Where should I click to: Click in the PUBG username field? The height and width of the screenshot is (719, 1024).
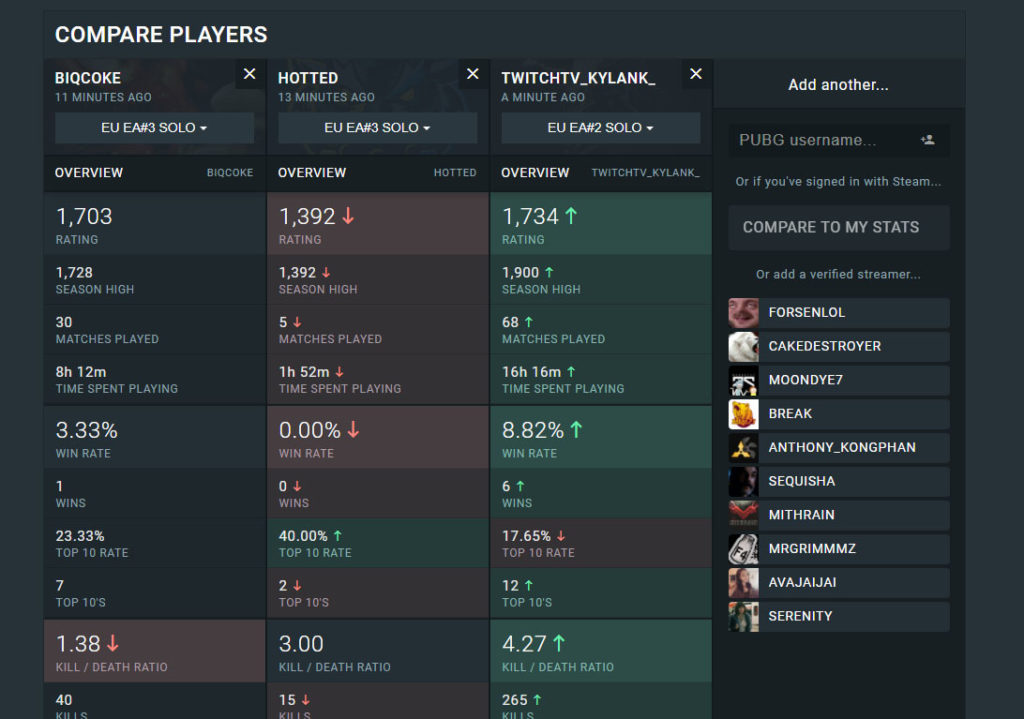pos(820,140)
